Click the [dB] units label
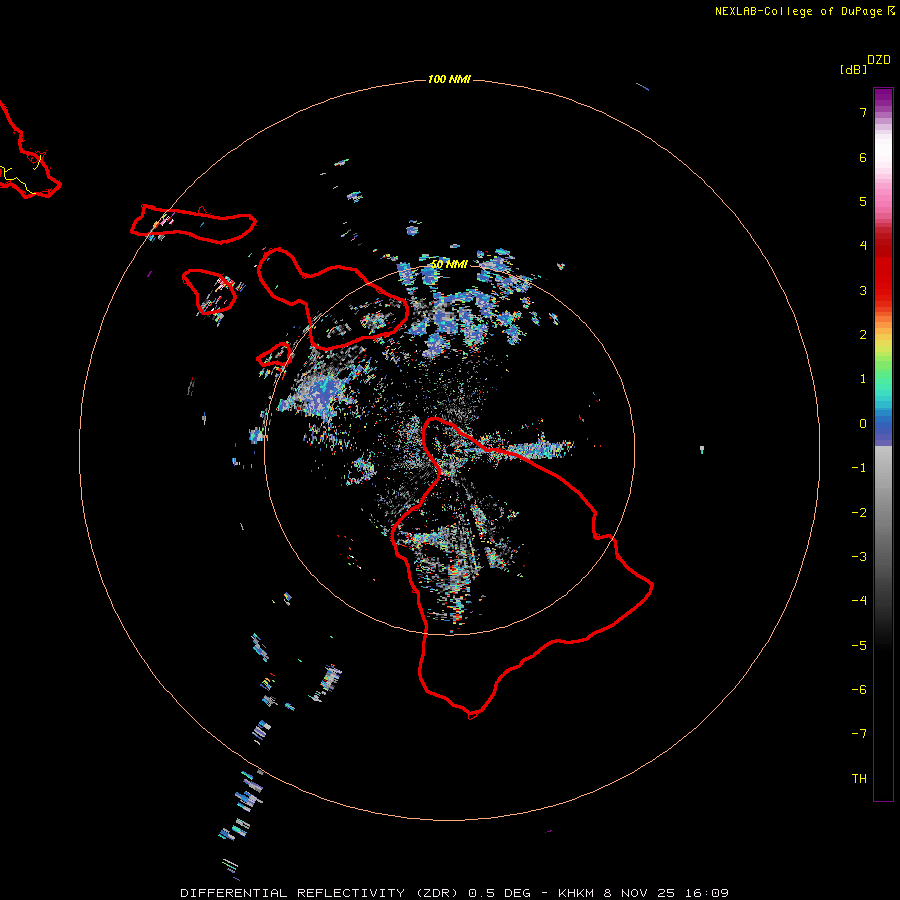Image resolution: width=900 pixels, height=900 pixels. 853,69
